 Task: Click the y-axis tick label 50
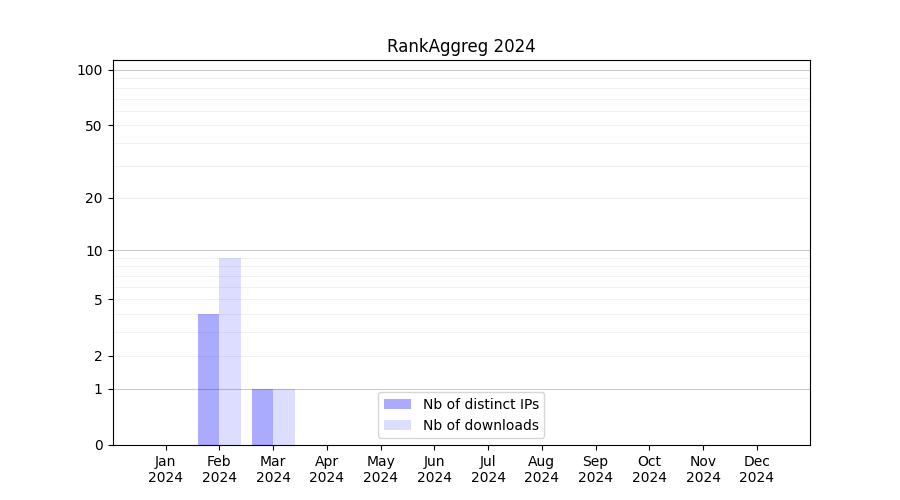pos(93,126)
